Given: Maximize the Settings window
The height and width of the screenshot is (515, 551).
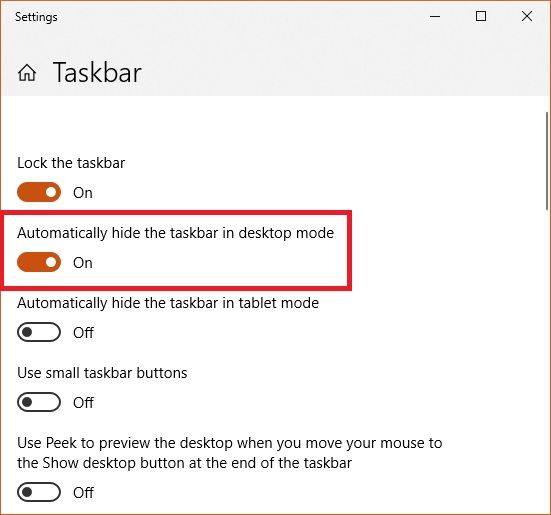Looking at the screenshot, I should 481,16.
